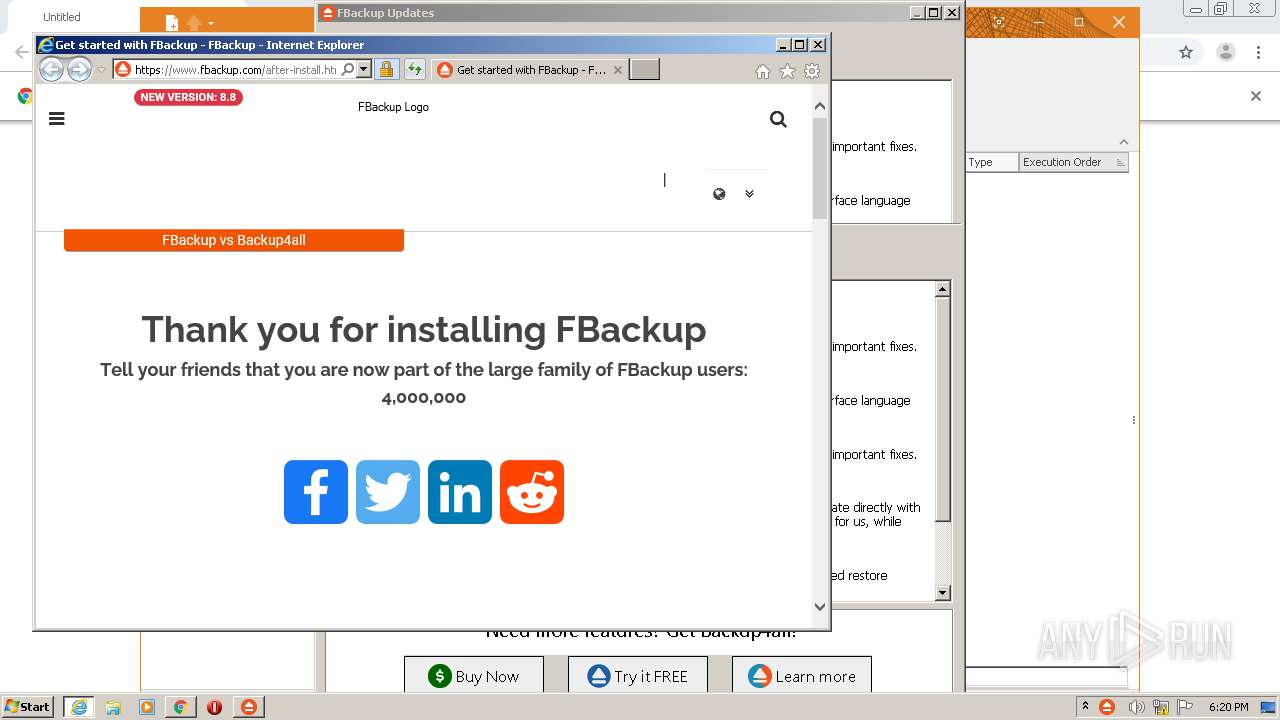Image resolution: width=1280 pixels, height=720 pixels.
Task: Open Chrome profile avatar
Action: click(1225, 52)
